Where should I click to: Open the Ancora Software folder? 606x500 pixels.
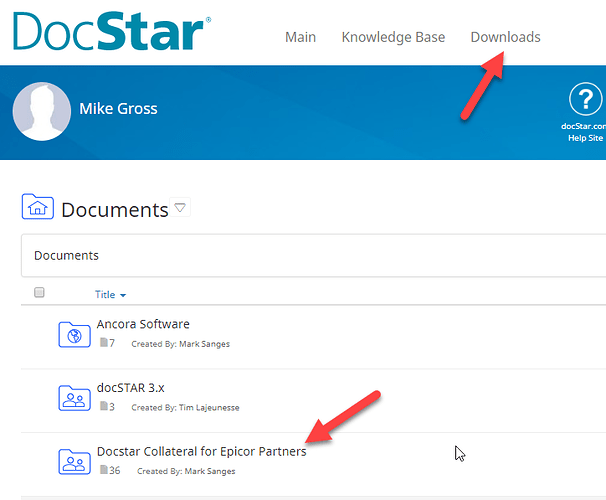point(143,324)
